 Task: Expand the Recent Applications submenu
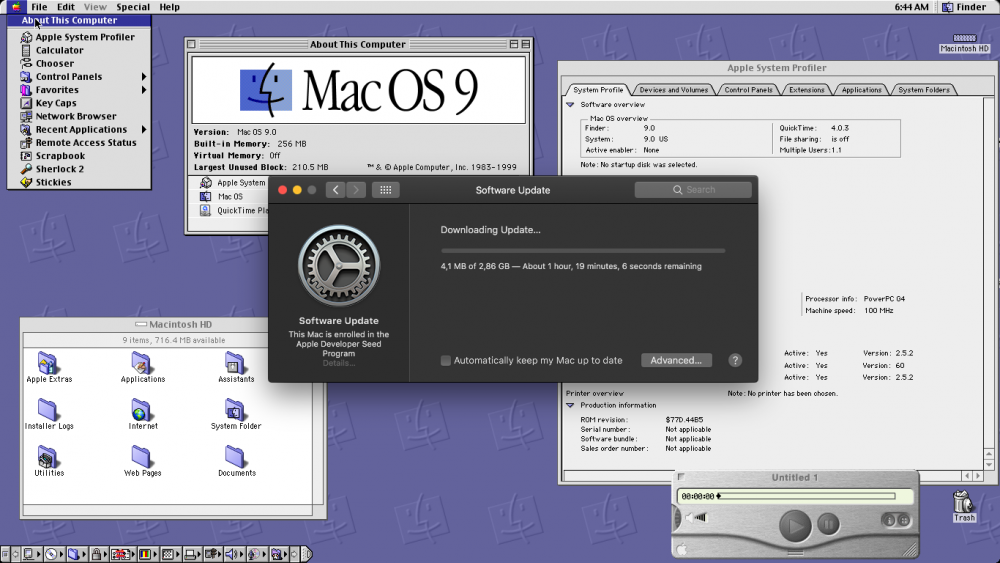click(79, 129)
